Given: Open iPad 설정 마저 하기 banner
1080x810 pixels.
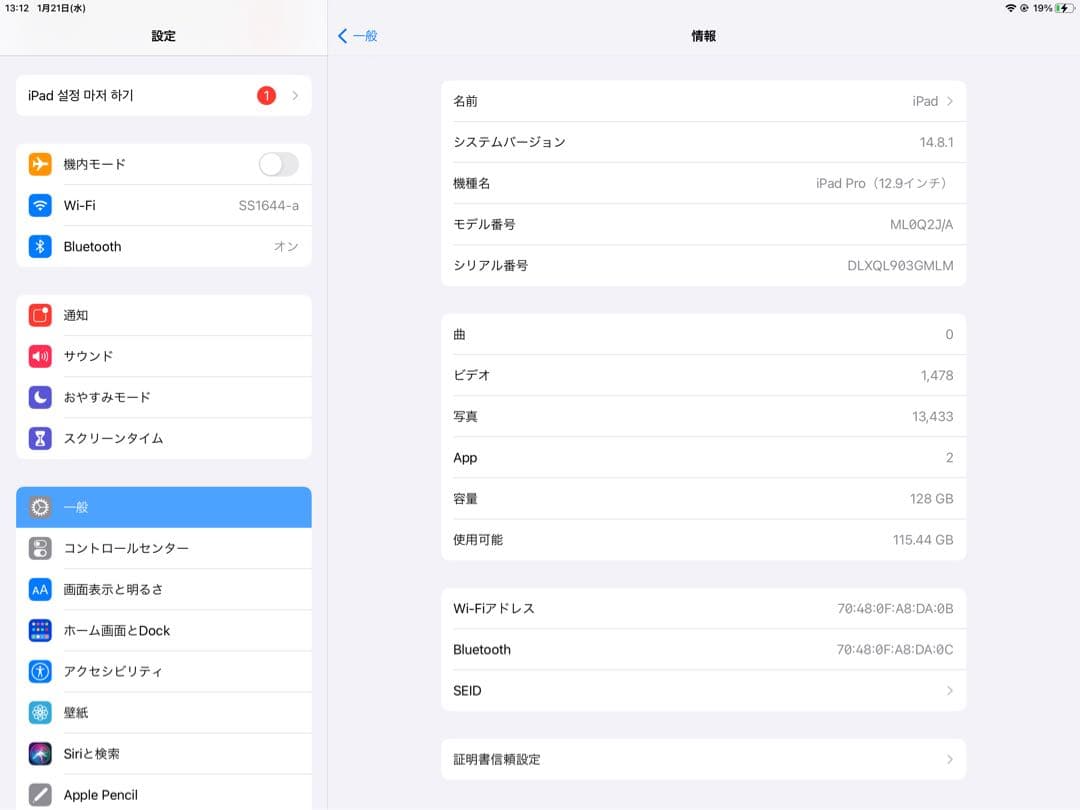Looking at the screenshot, I should tap(163, 95).
